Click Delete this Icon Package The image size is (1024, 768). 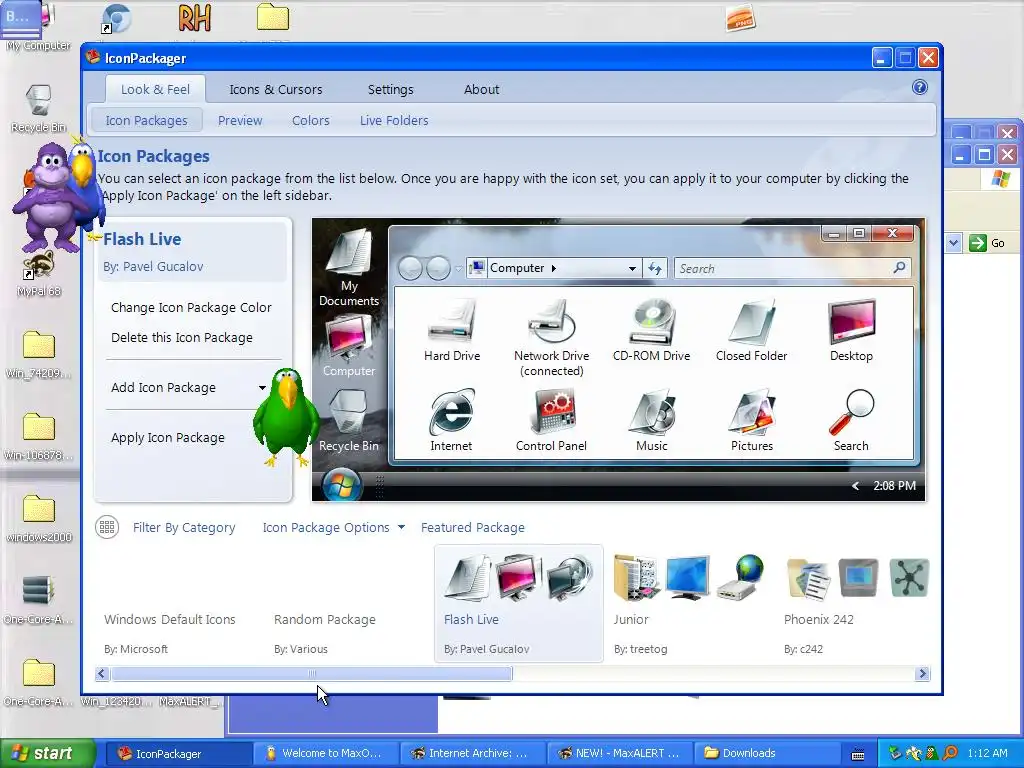[182, 338]
